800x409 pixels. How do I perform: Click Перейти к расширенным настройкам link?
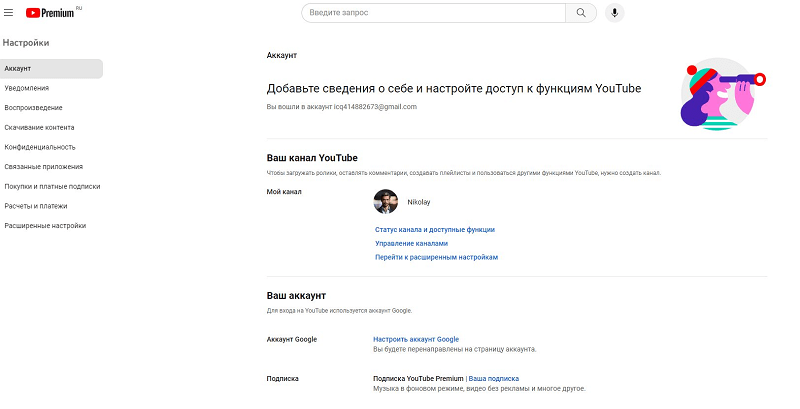436,257
